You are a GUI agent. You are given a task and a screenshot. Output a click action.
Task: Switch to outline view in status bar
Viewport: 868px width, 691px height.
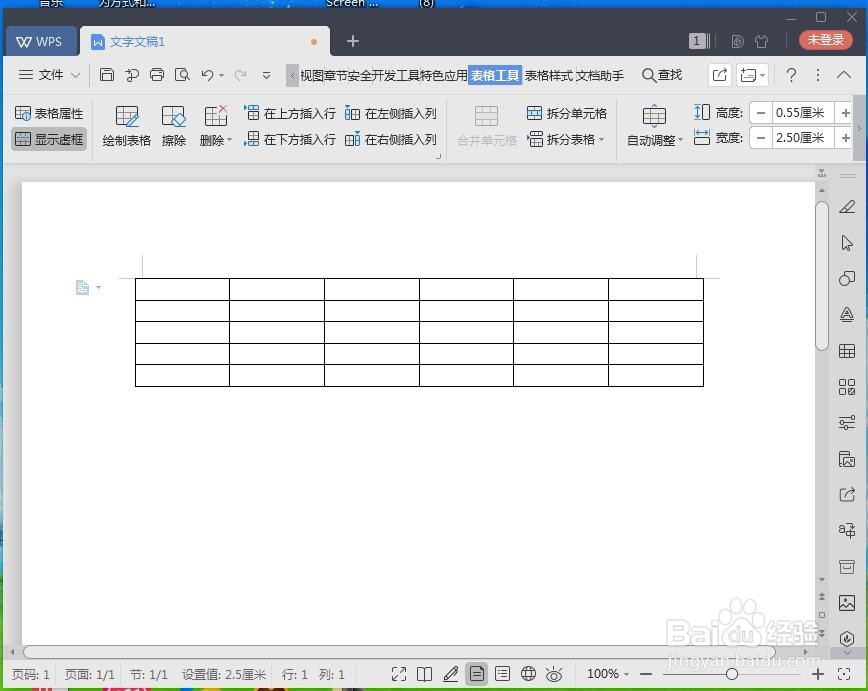pyautogui.click(x=503, y=674)
